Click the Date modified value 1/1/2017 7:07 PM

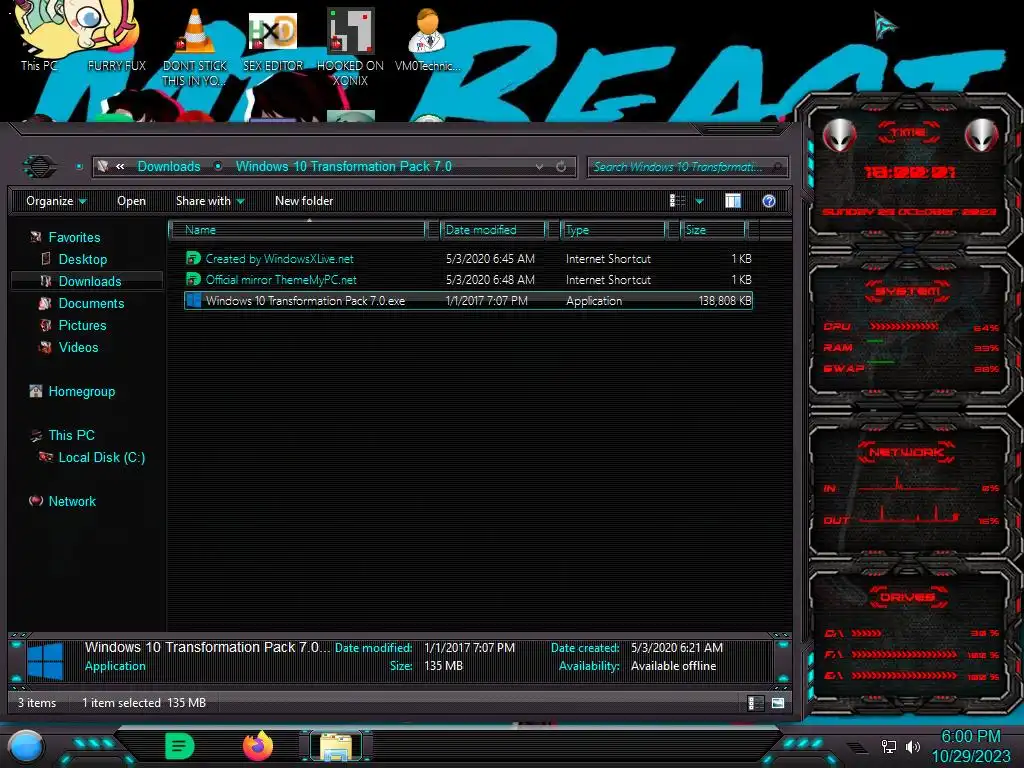coord(470,648)
